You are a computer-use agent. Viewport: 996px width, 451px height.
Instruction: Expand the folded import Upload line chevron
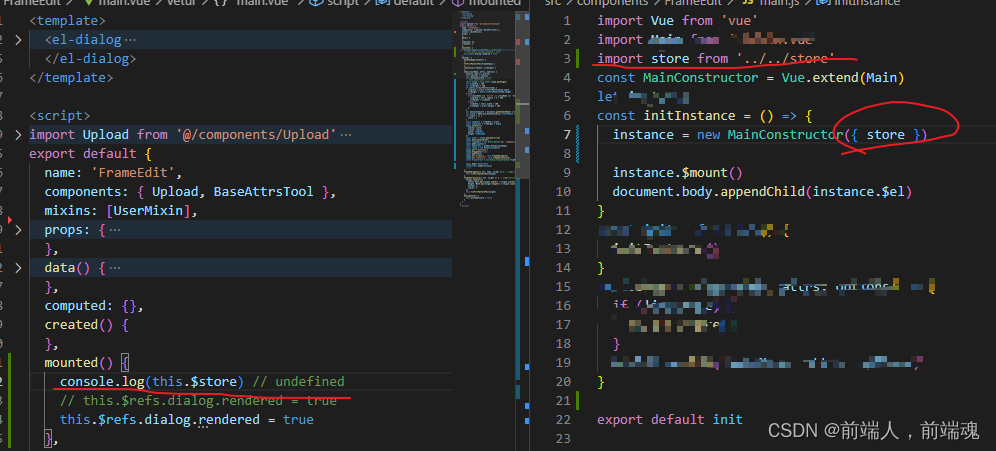point(18,135)
